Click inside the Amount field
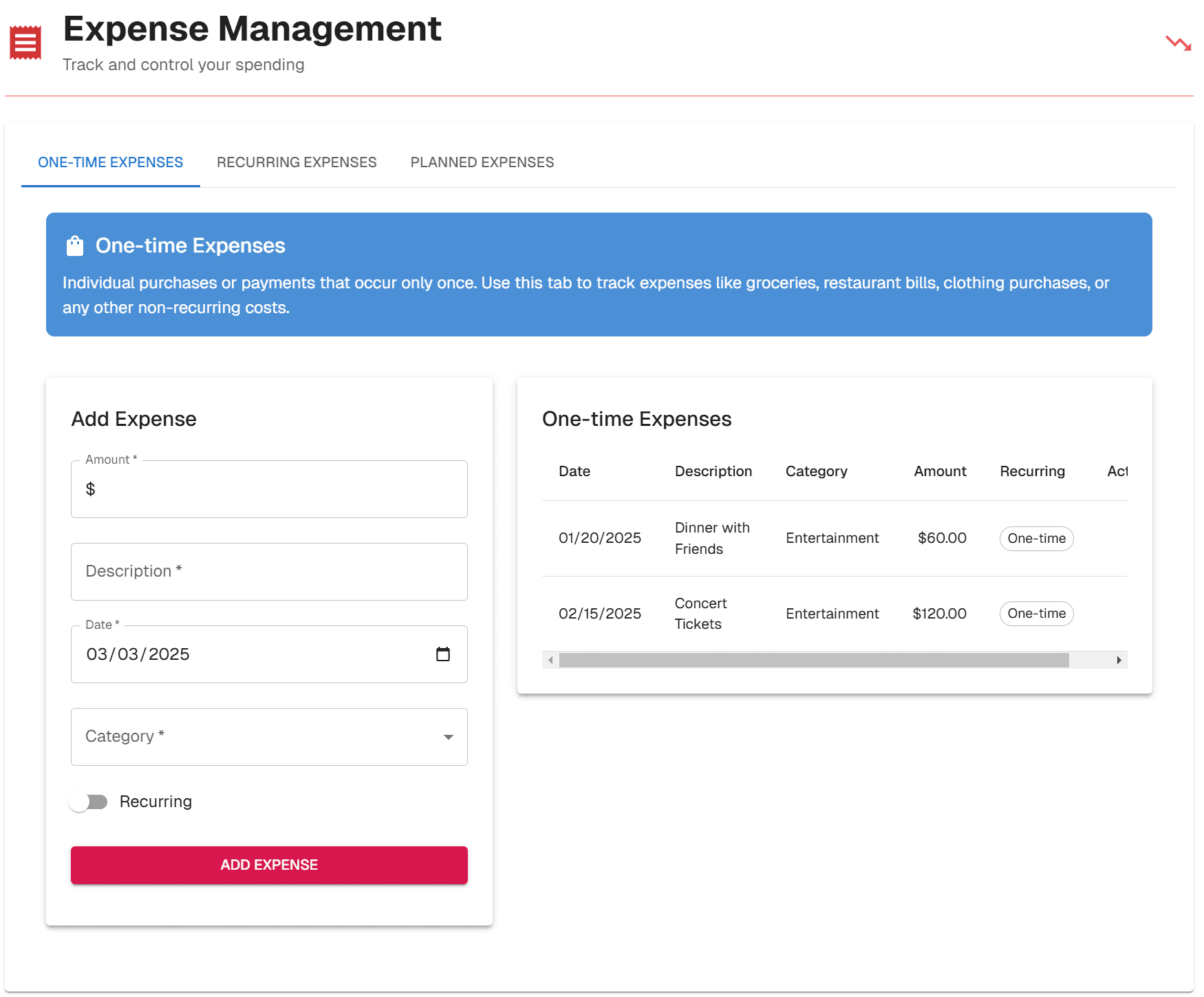 [269, 489]
